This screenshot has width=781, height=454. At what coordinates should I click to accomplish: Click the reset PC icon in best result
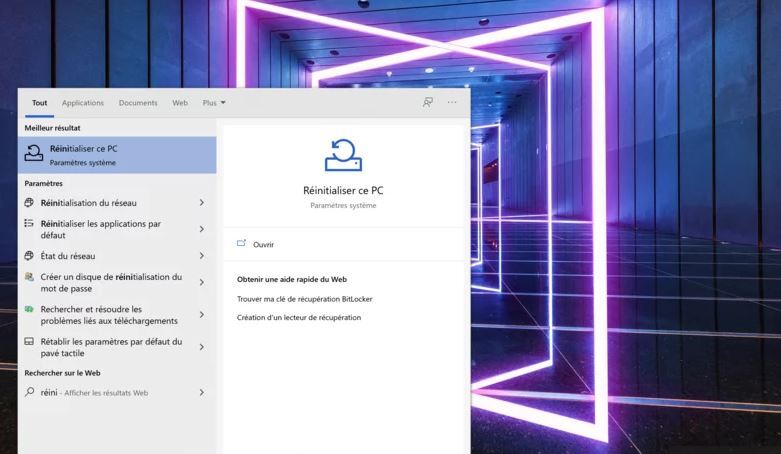pyautogui.click(x=34, y=153)
